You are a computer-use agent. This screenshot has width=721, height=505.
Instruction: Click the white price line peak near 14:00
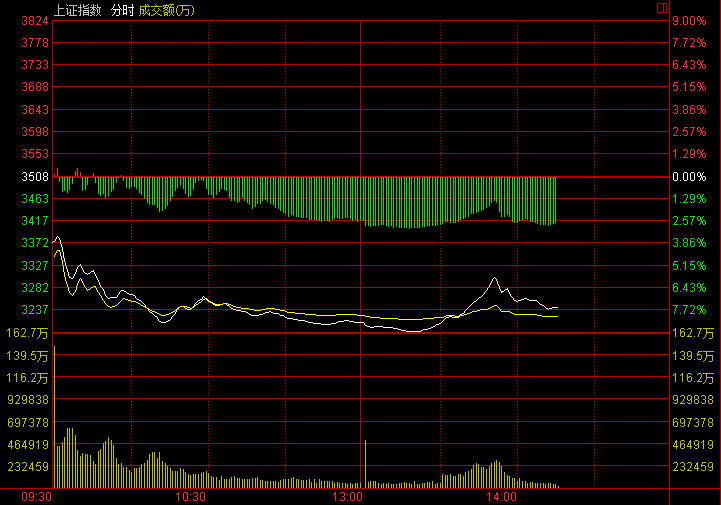point(494,278)
